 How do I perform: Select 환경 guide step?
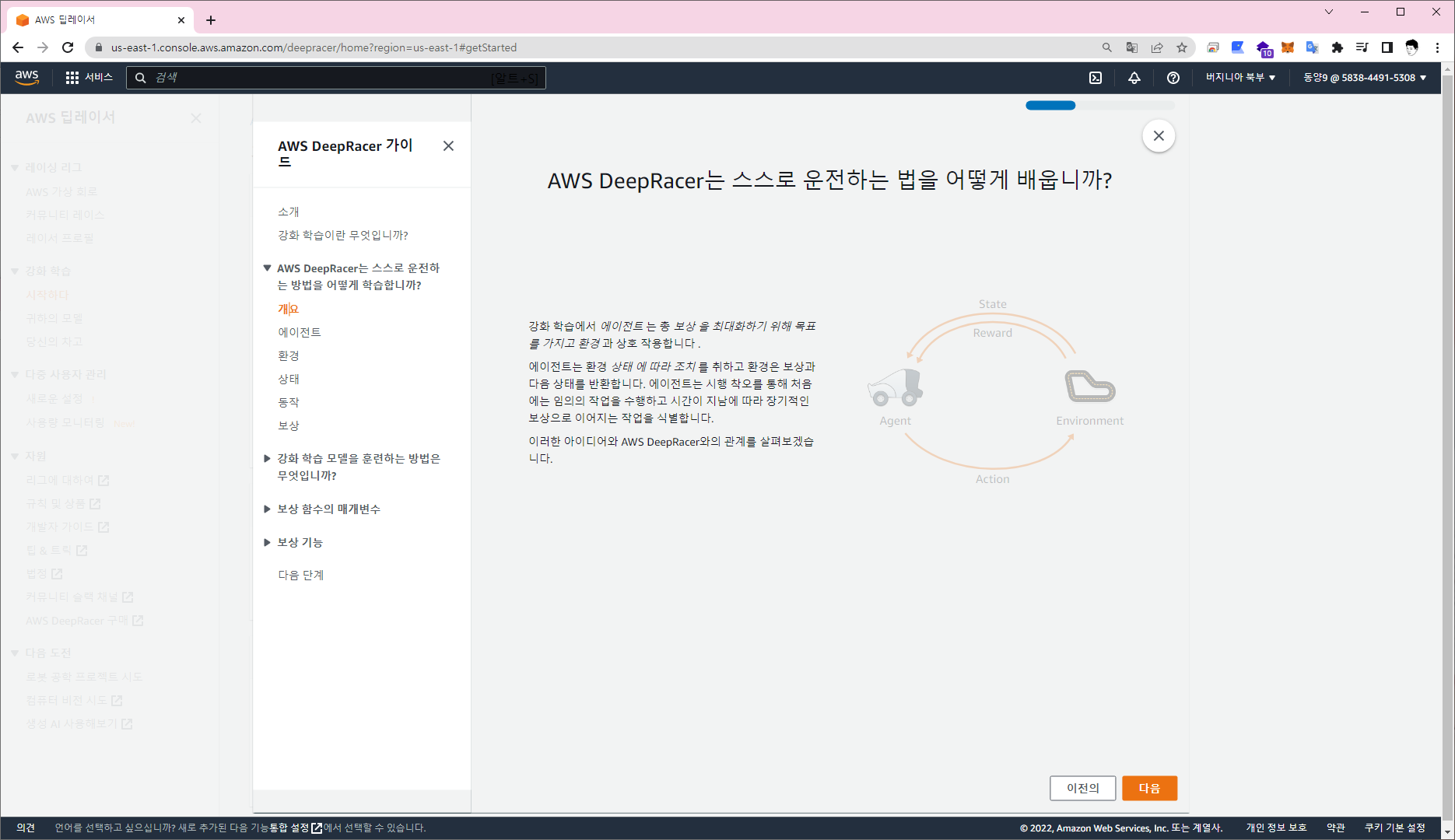tap(289, 355)
